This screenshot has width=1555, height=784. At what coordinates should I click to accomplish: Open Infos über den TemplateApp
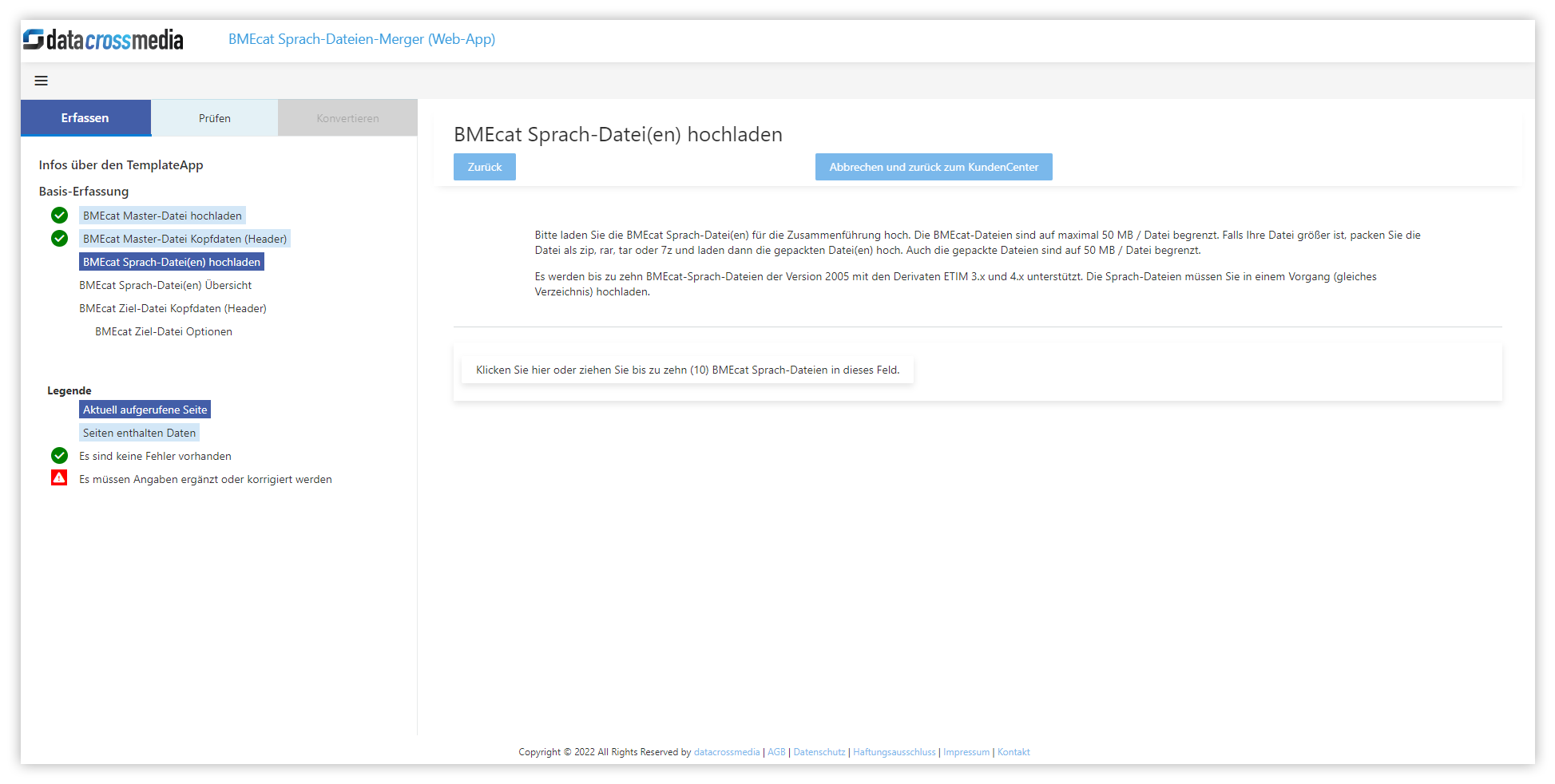coord(121,164)
